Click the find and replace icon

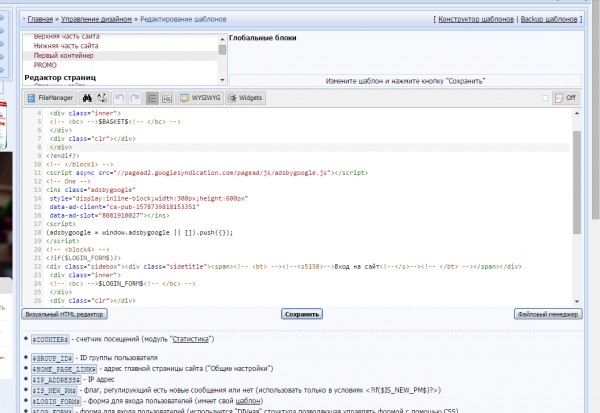tap(102, 98)
